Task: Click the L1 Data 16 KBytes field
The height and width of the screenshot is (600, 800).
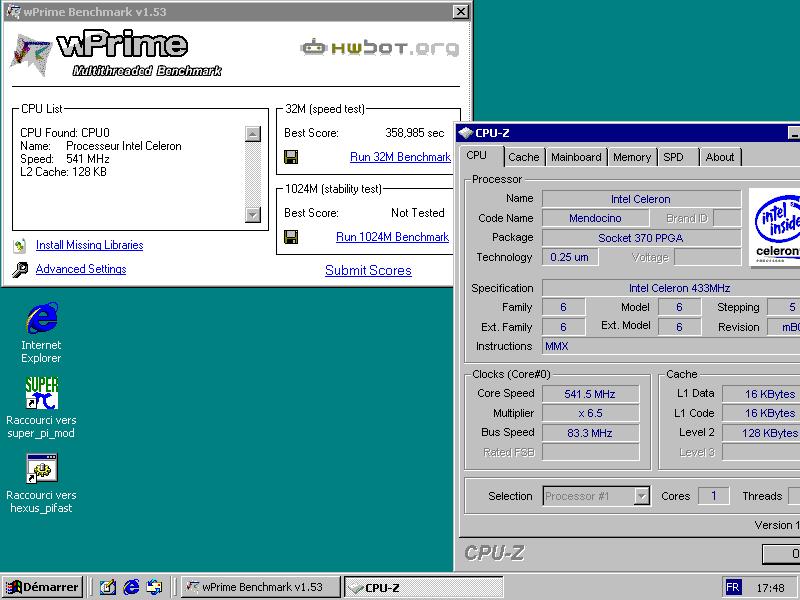Action: point(761,394)
